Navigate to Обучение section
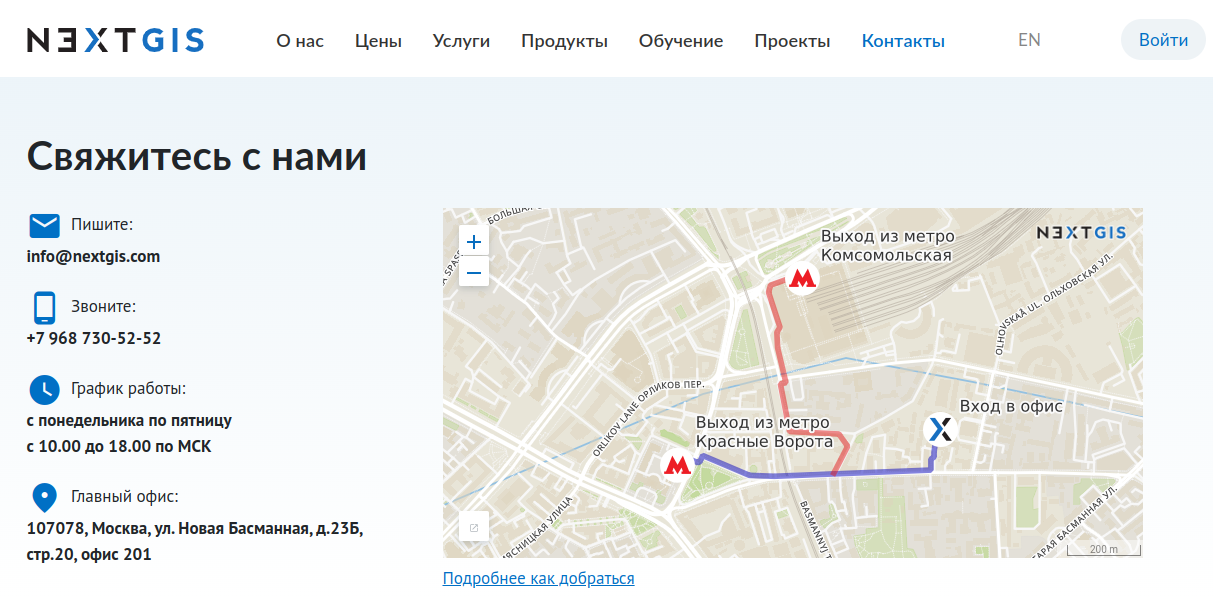 tap(681, 41)
